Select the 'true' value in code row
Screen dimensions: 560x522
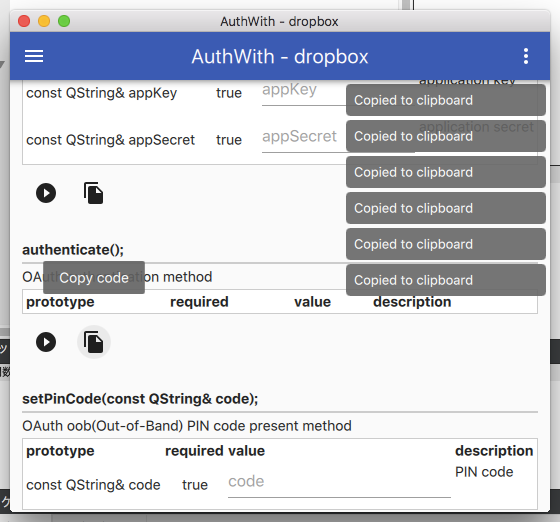[x=195, y=485]
